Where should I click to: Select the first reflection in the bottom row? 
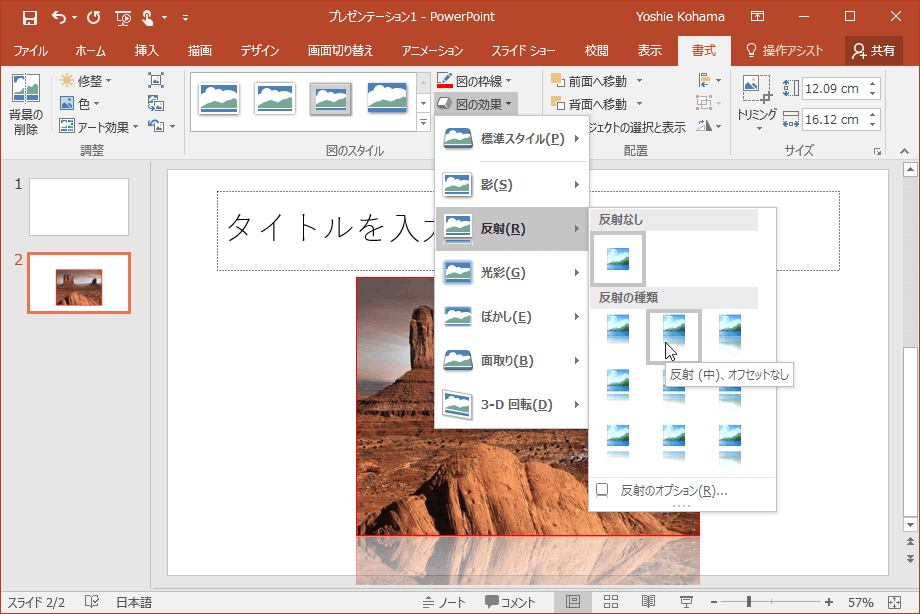click(618, 447)
